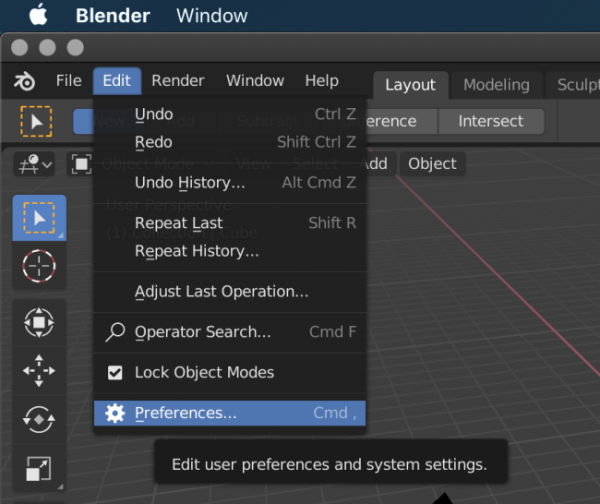Viewport: 600px width, 504px height.
Task: Open Undo History from Edit menu
Action: [230, 183]
